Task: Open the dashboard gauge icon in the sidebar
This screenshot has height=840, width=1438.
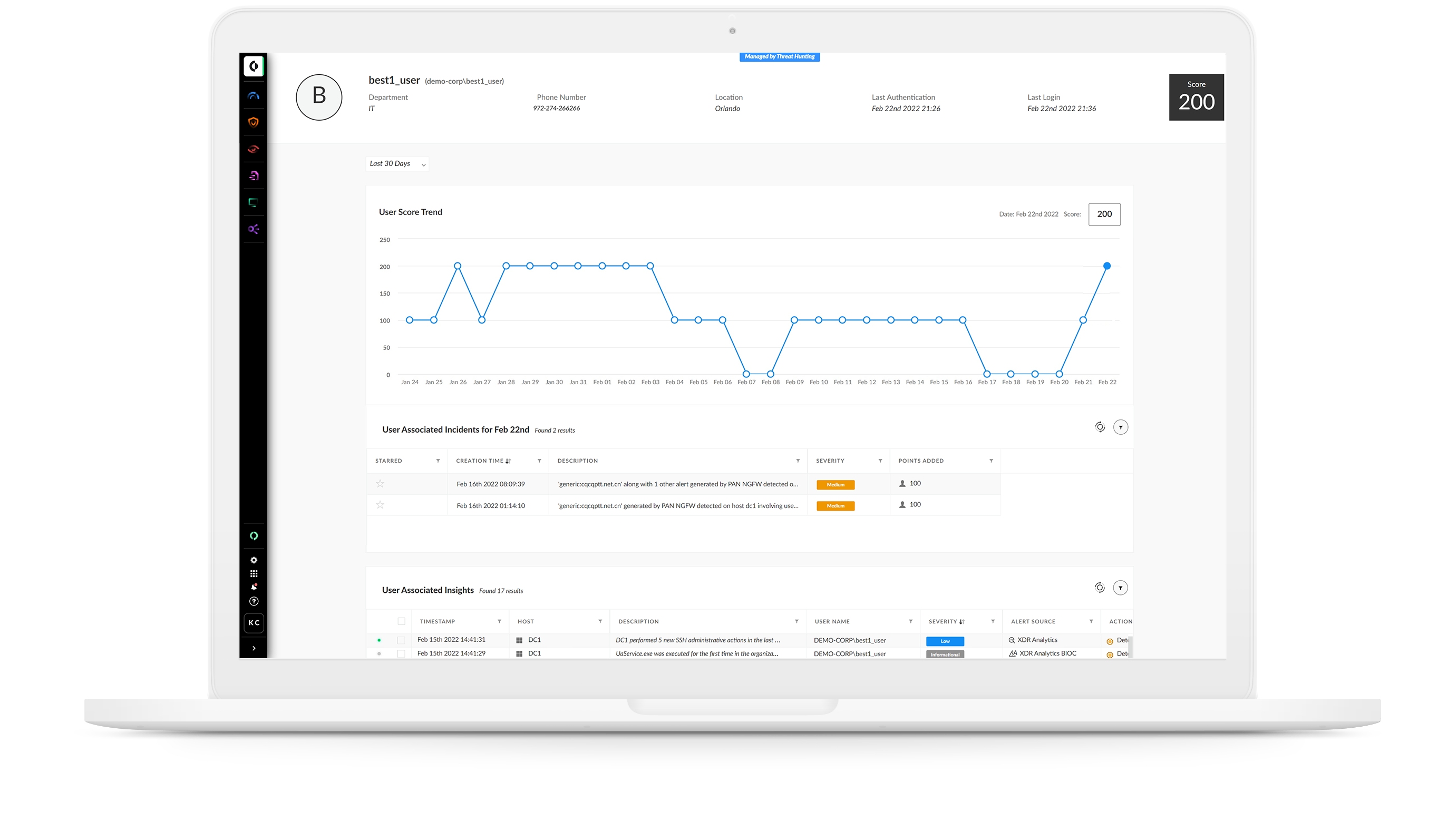Action: [x=254, y=95]
